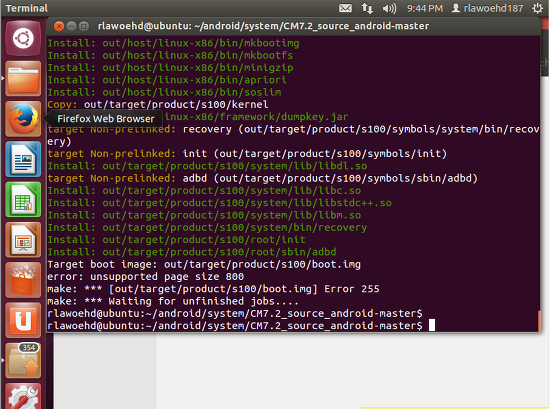
Task: Open the 9:44 PM clock menu
Action: 425,8
